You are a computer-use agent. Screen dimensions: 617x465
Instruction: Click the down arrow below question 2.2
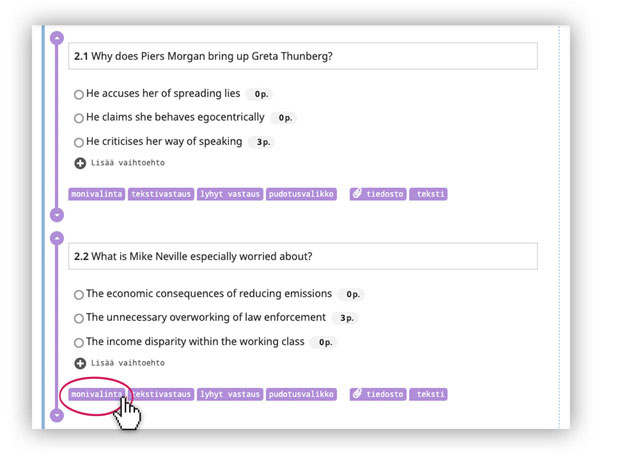[57, 414]
